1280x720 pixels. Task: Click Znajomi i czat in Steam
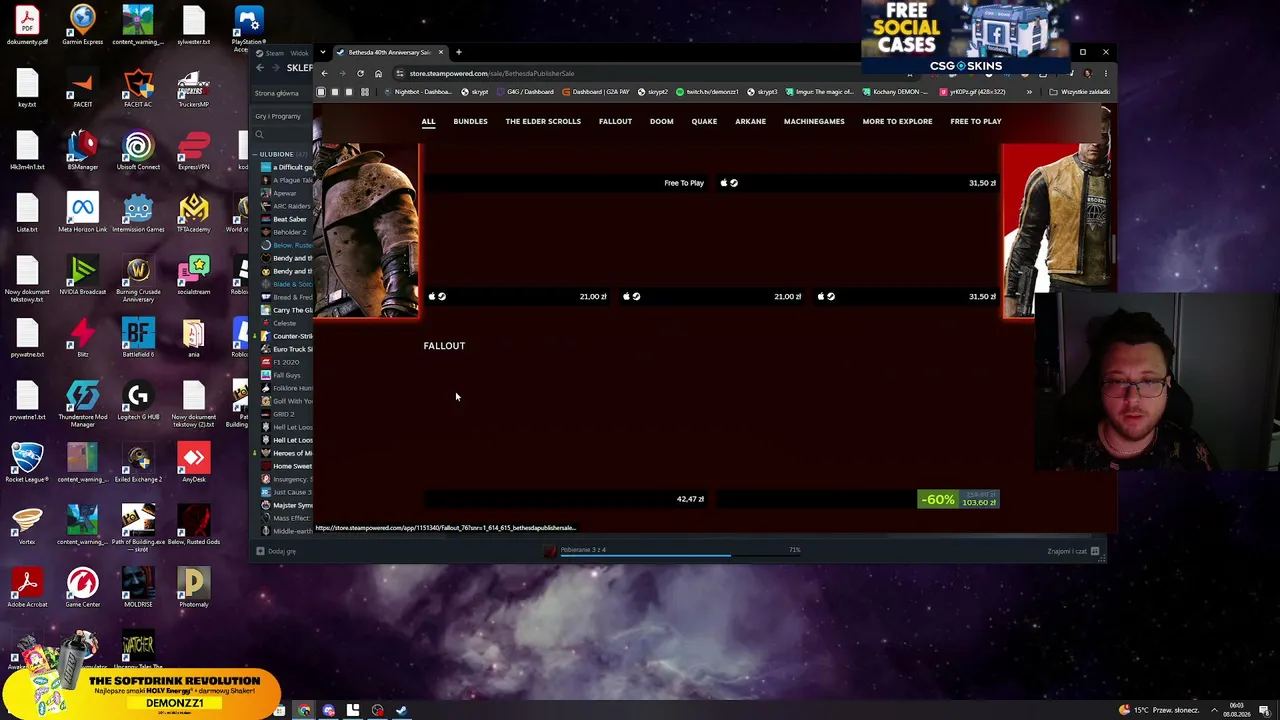[1073, 551]
